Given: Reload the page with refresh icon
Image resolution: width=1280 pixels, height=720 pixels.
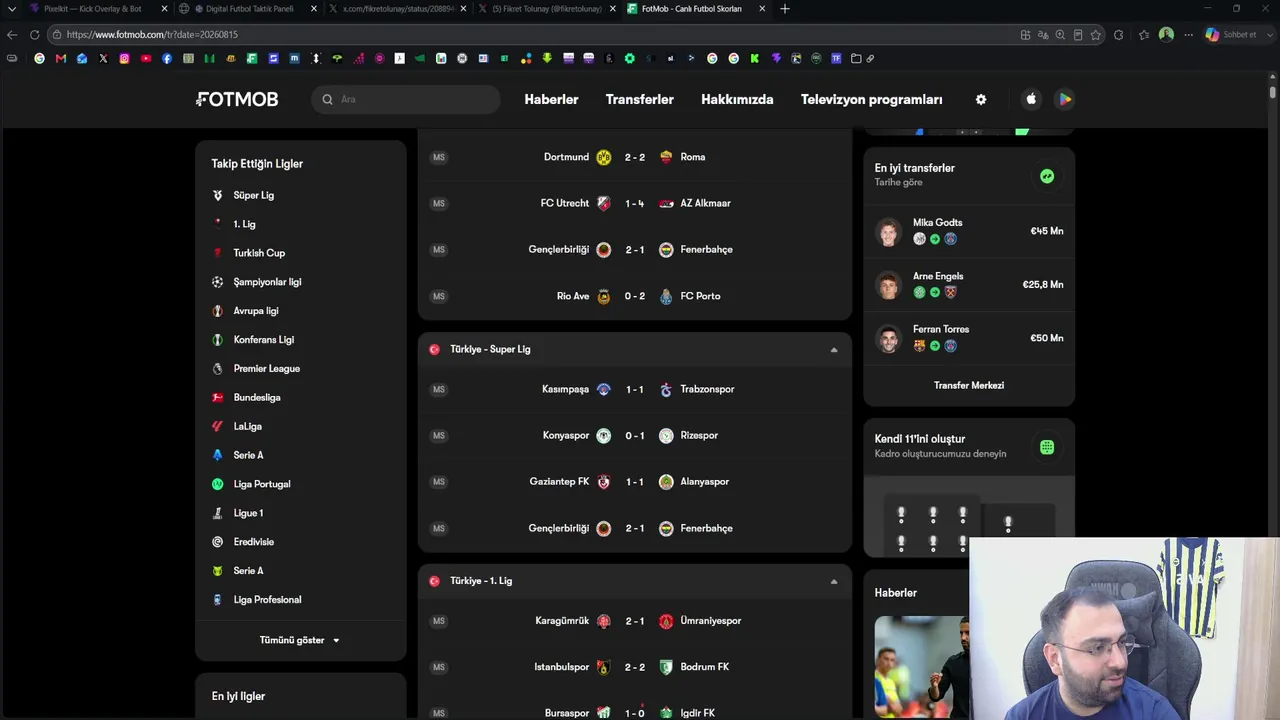Looking at the screenshot, I should click(34, 34).
